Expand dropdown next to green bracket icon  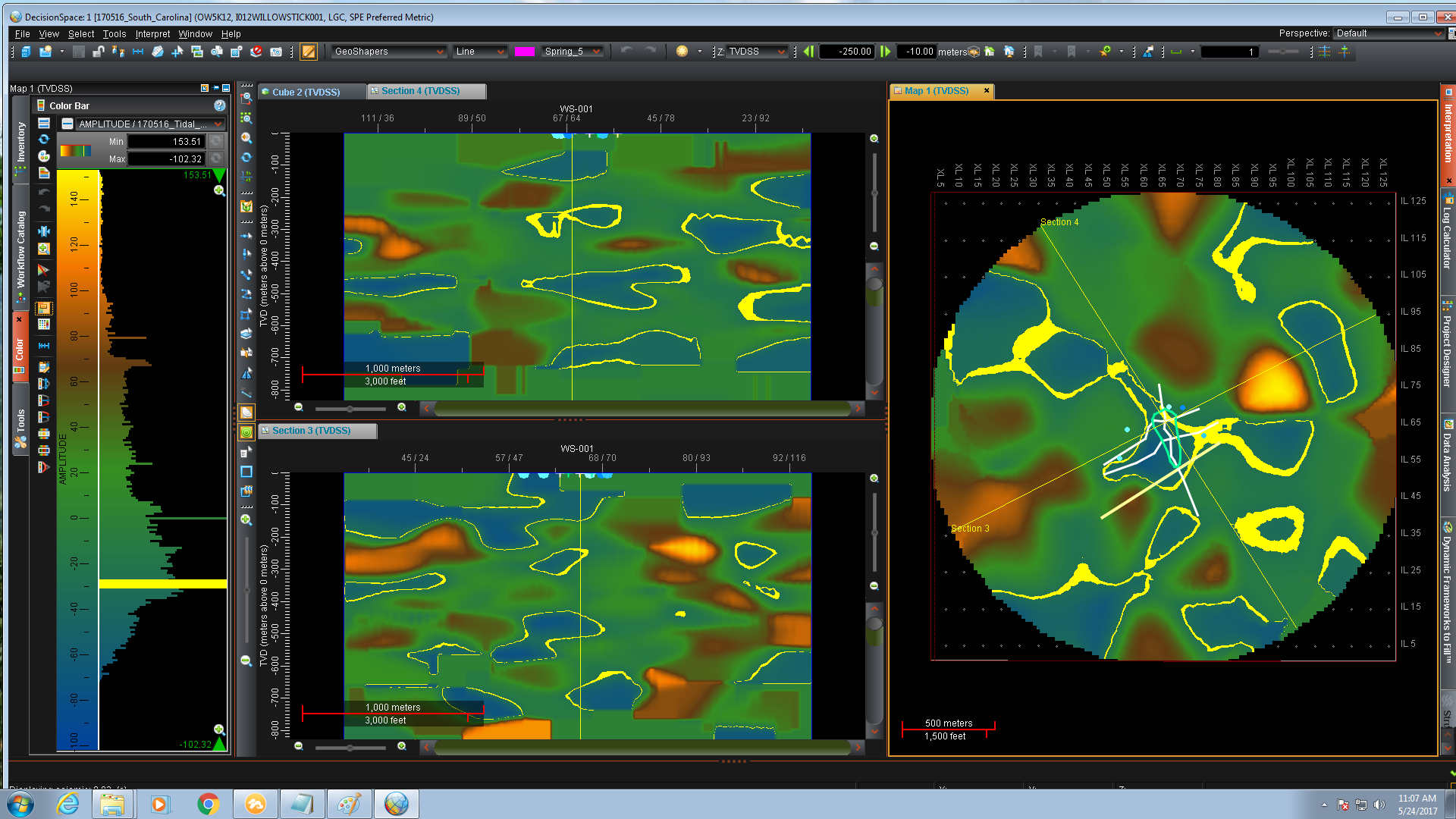click(1192, 52)
